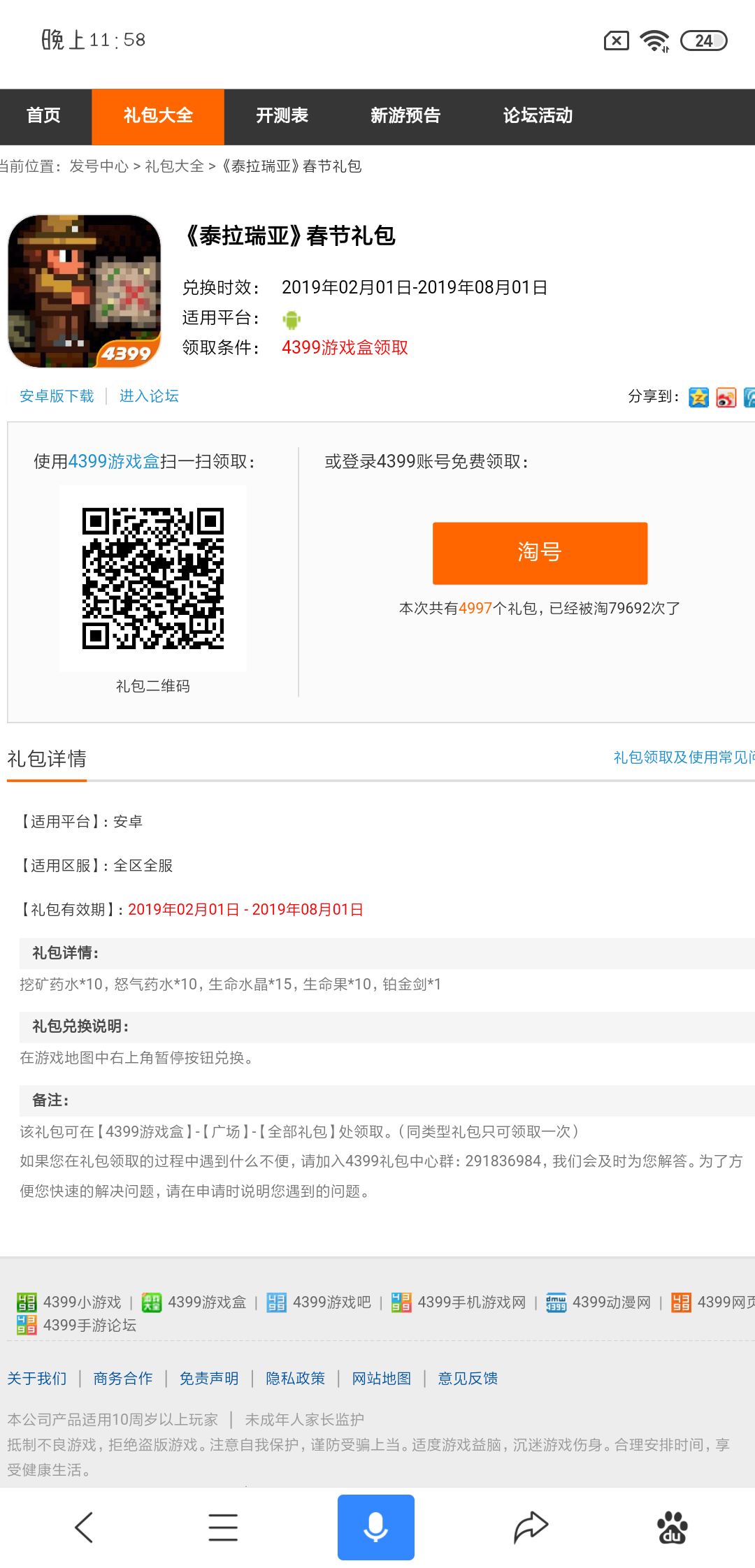Open the blue 4399游戏盒 scan link
755x1568 pixels.
[114, 461]
